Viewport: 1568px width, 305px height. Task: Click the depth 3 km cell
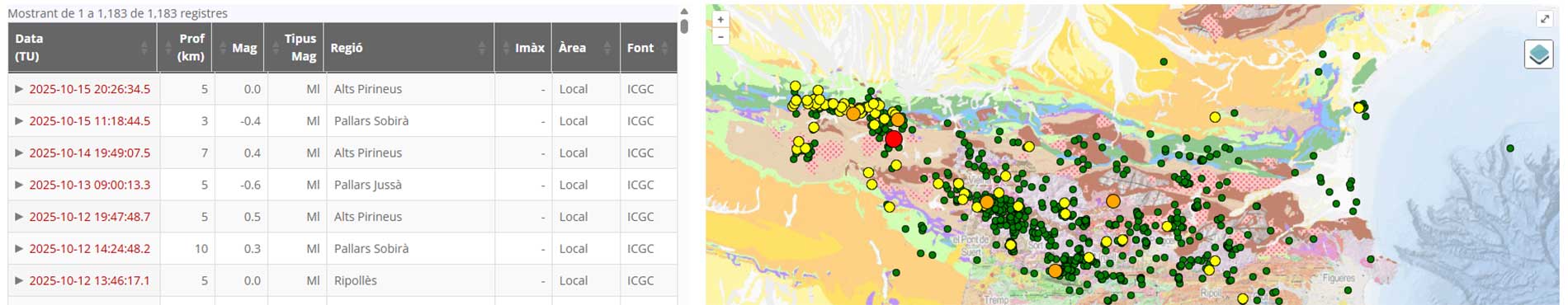point(187,121)
